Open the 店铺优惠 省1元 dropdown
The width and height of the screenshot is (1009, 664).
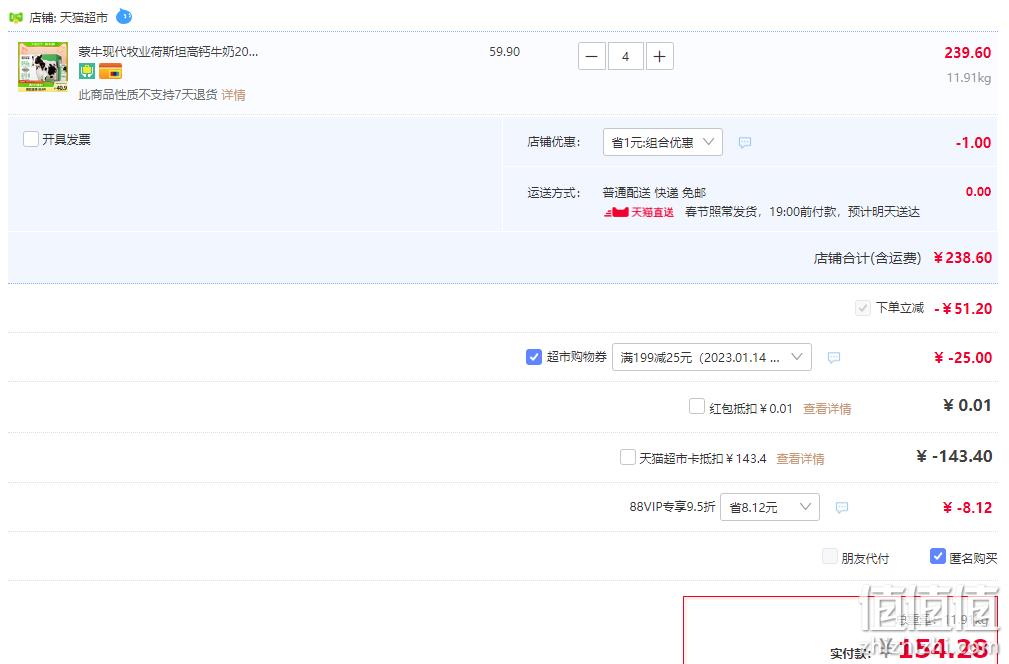[x=662, y=142]
